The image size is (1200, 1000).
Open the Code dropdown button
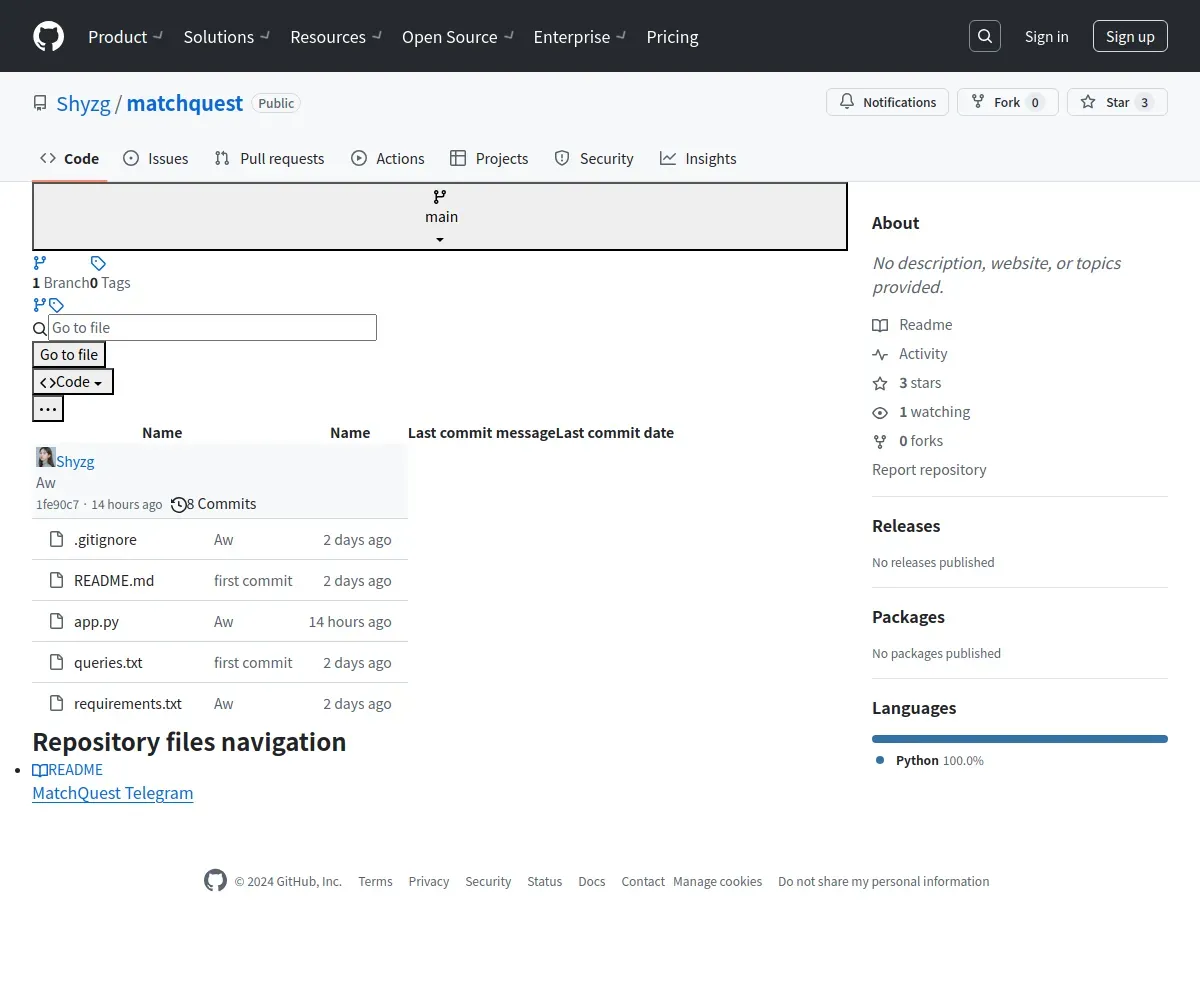coord(73,381)
